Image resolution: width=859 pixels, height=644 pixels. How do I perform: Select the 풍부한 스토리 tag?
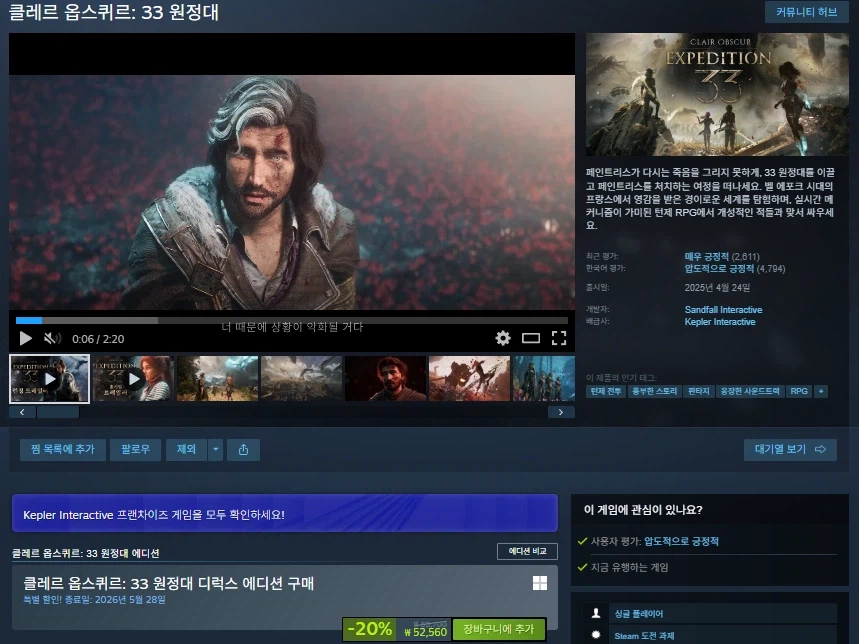tap(654, 391)
